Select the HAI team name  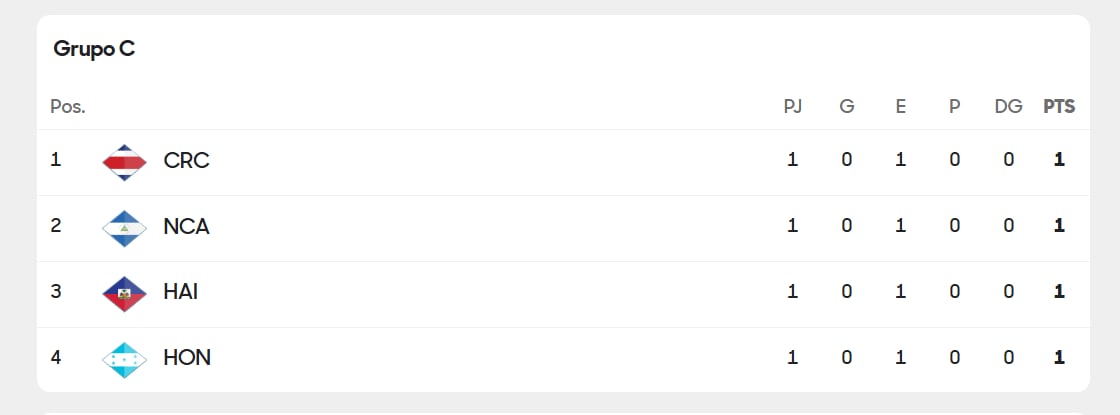click(181, 292)
